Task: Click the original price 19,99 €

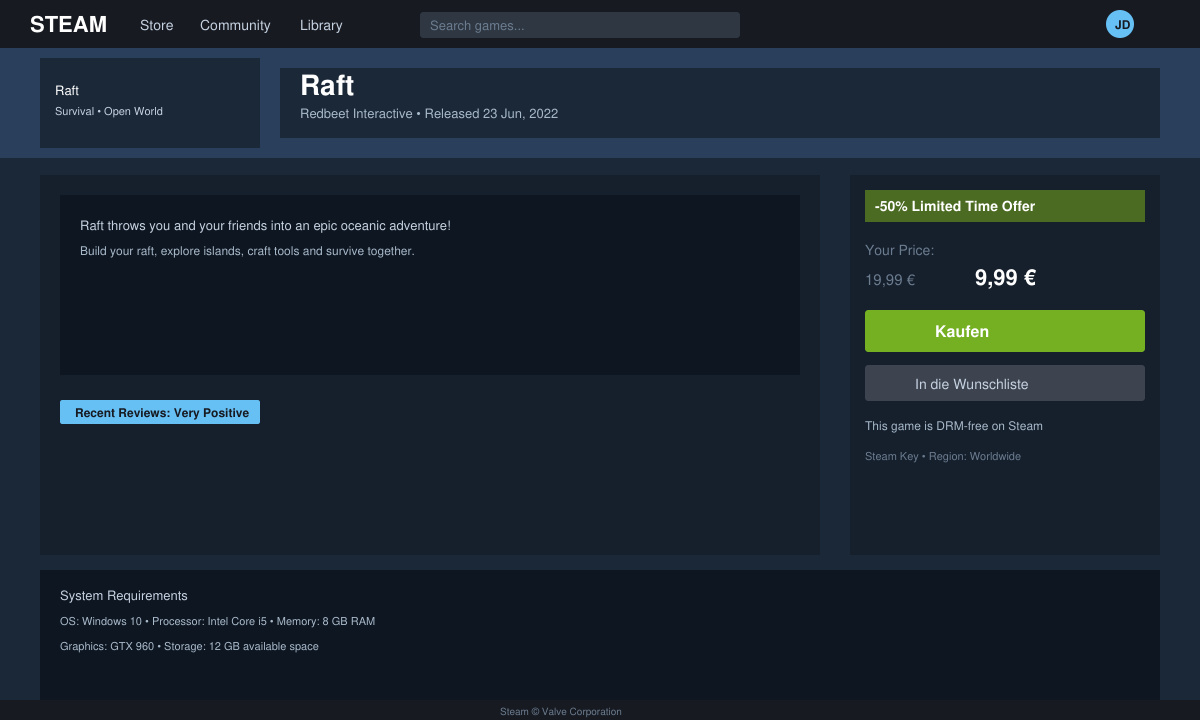Action: point(890,280)
